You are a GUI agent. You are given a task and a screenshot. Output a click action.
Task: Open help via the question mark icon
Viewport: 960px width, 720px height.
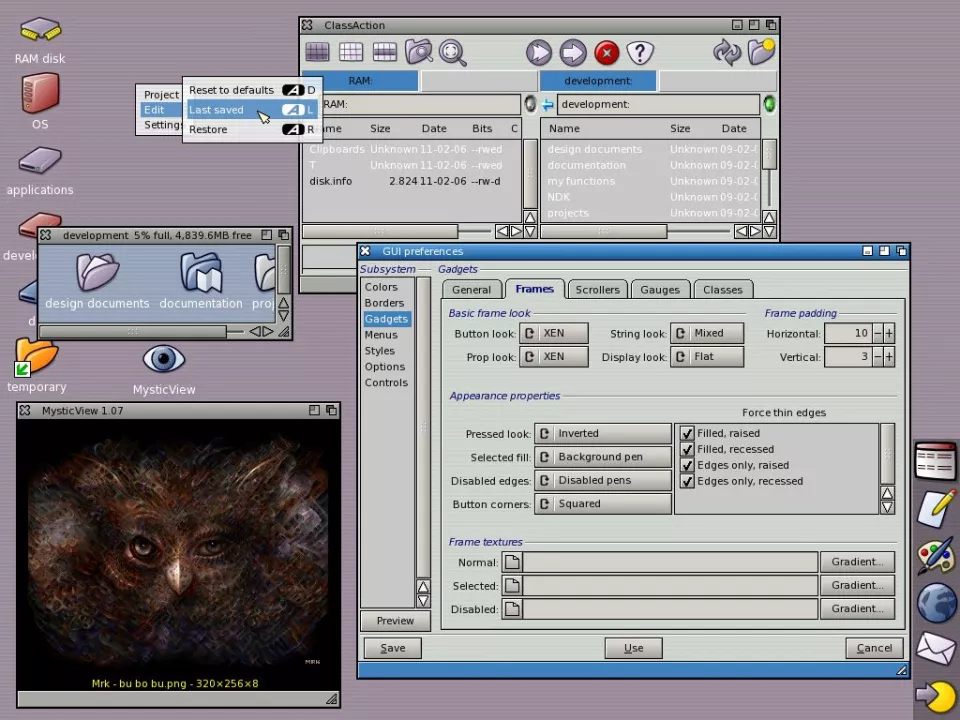click(640, 53)
